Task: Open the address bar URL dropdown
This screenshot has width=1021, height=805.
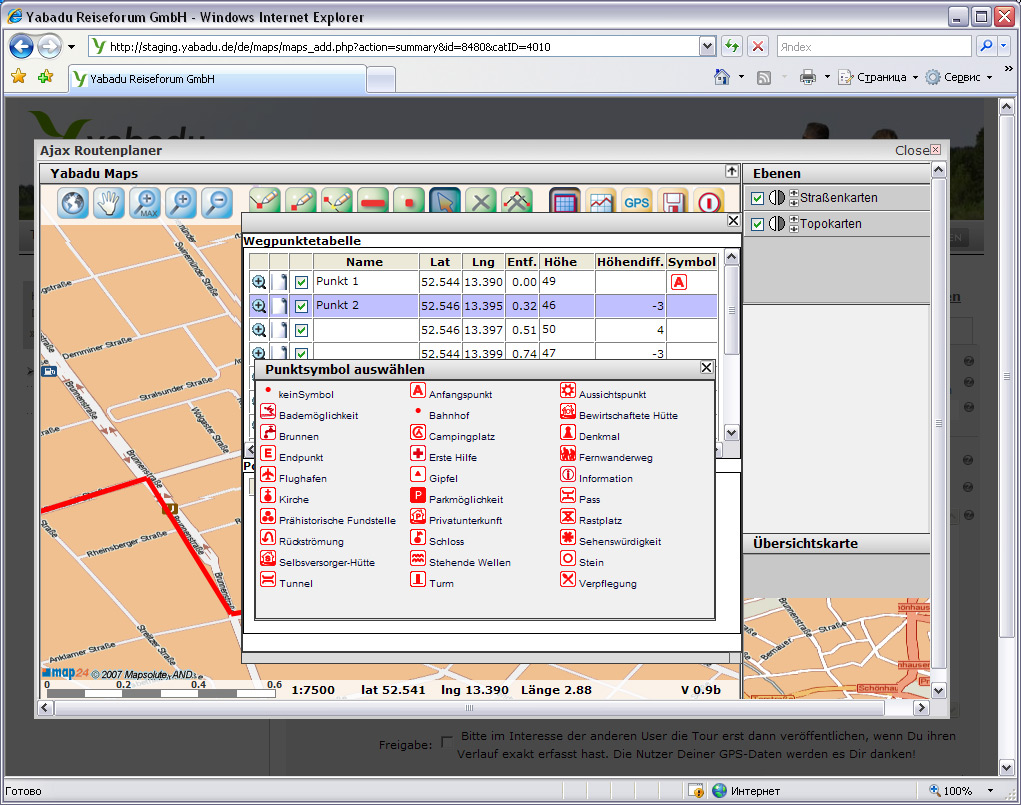Action: pyautogui.click(x=708, y=46)
